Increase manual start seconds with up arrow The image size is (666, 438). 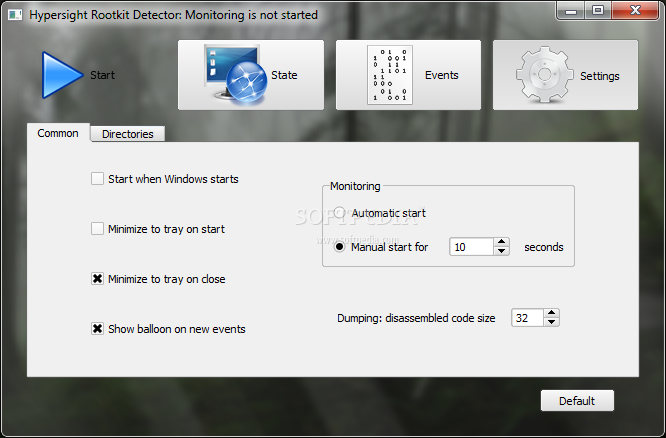click(502, 242)
